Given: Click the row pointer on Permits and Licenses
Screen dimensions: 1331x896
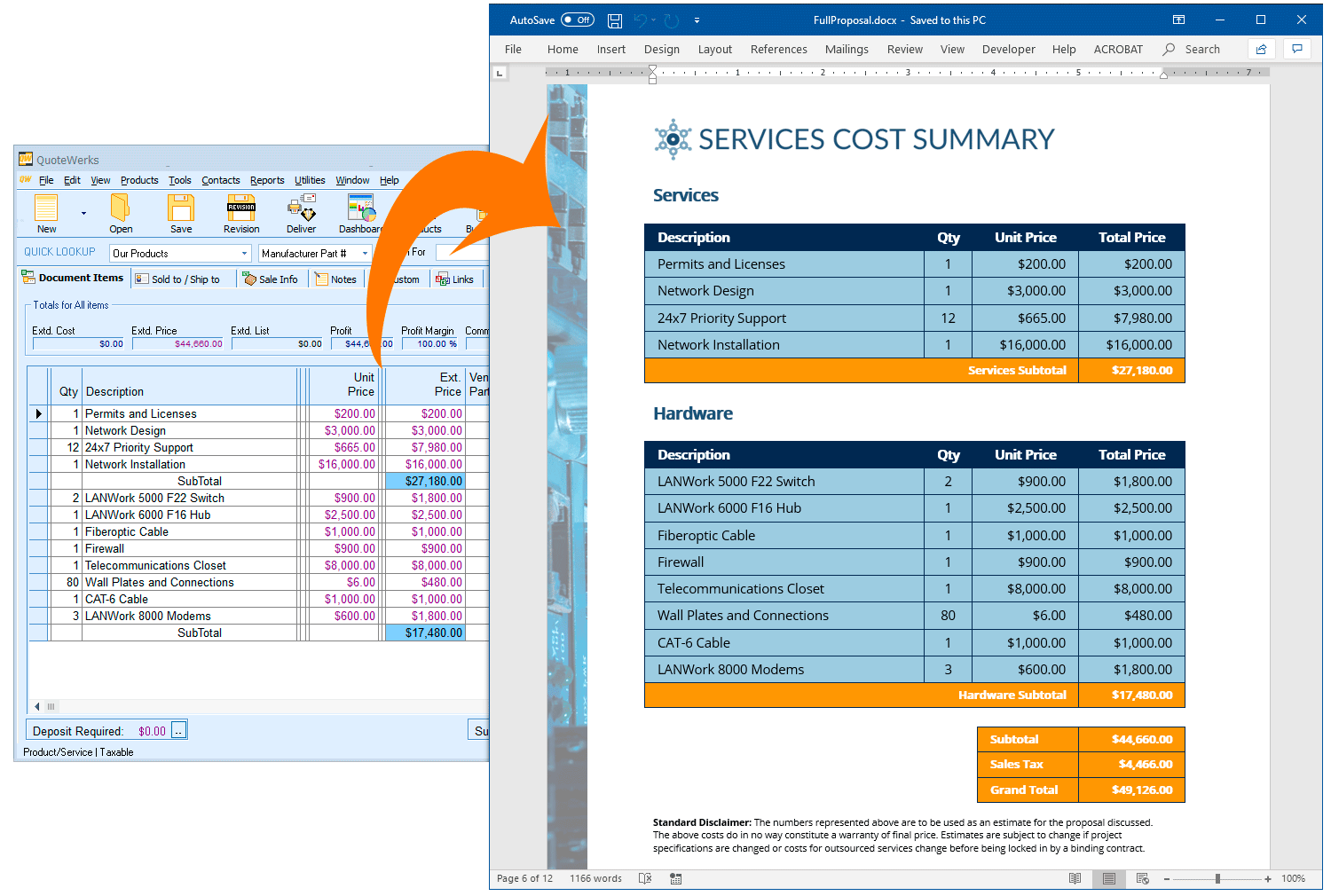Looking at the screenshot, I should point(38,413).
